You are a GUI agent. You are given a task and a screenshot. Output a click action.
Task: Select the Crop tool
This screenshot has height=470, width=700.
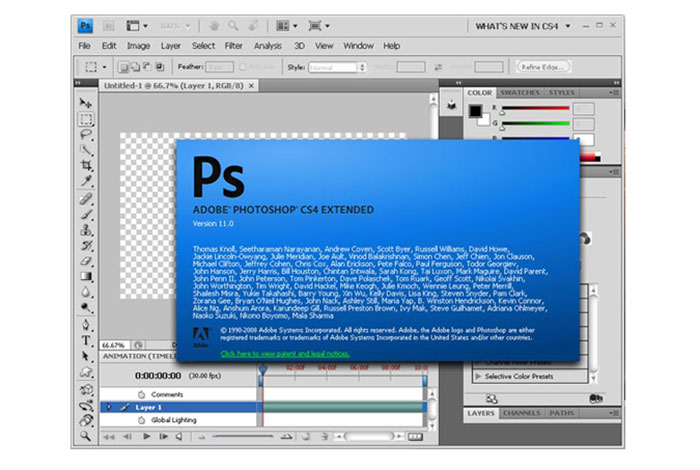[x=86, y=165]
